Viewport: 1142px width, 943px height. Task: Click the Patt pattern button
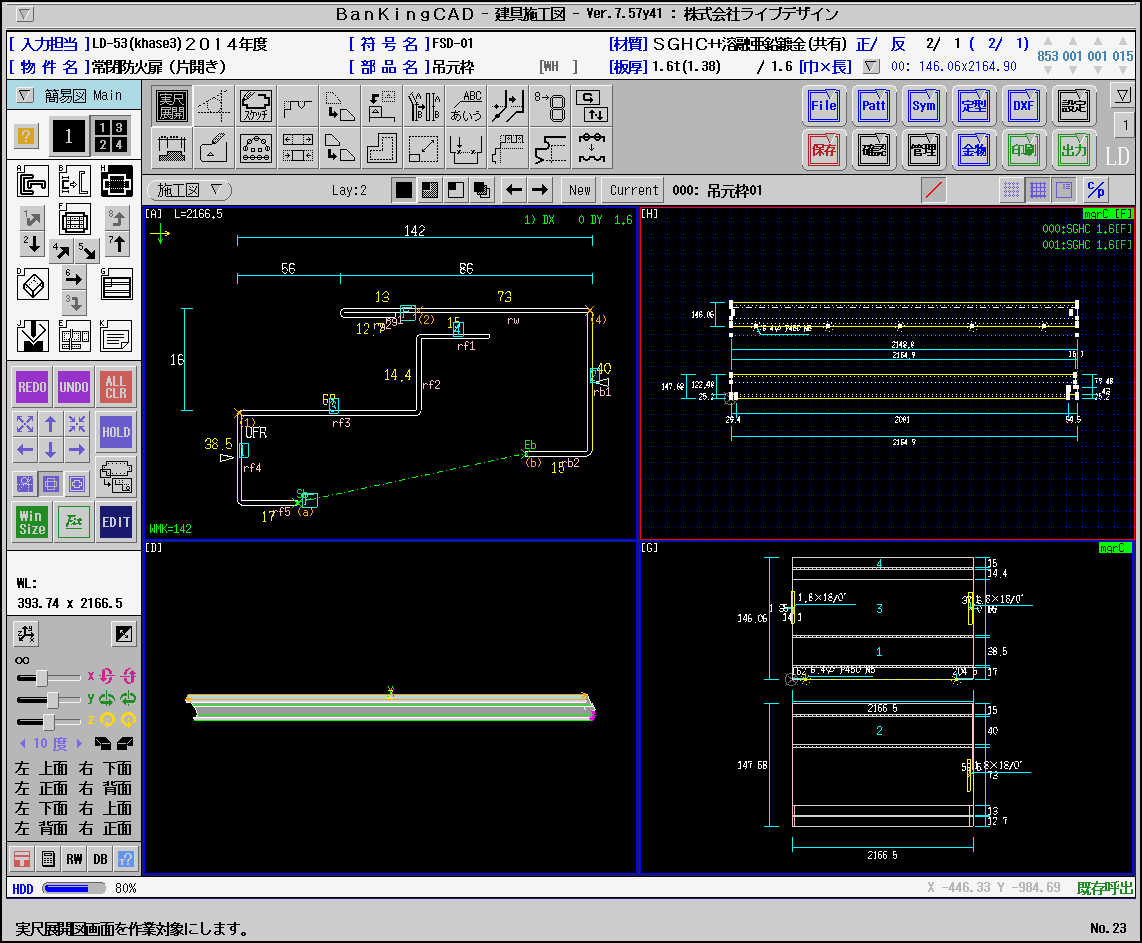pos(873,106)
